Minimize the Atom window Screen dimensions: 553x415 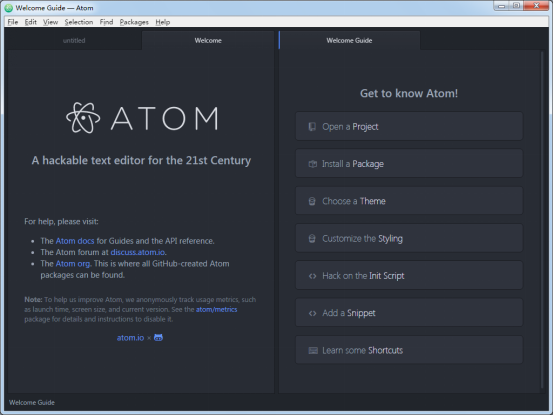(501, 6)
